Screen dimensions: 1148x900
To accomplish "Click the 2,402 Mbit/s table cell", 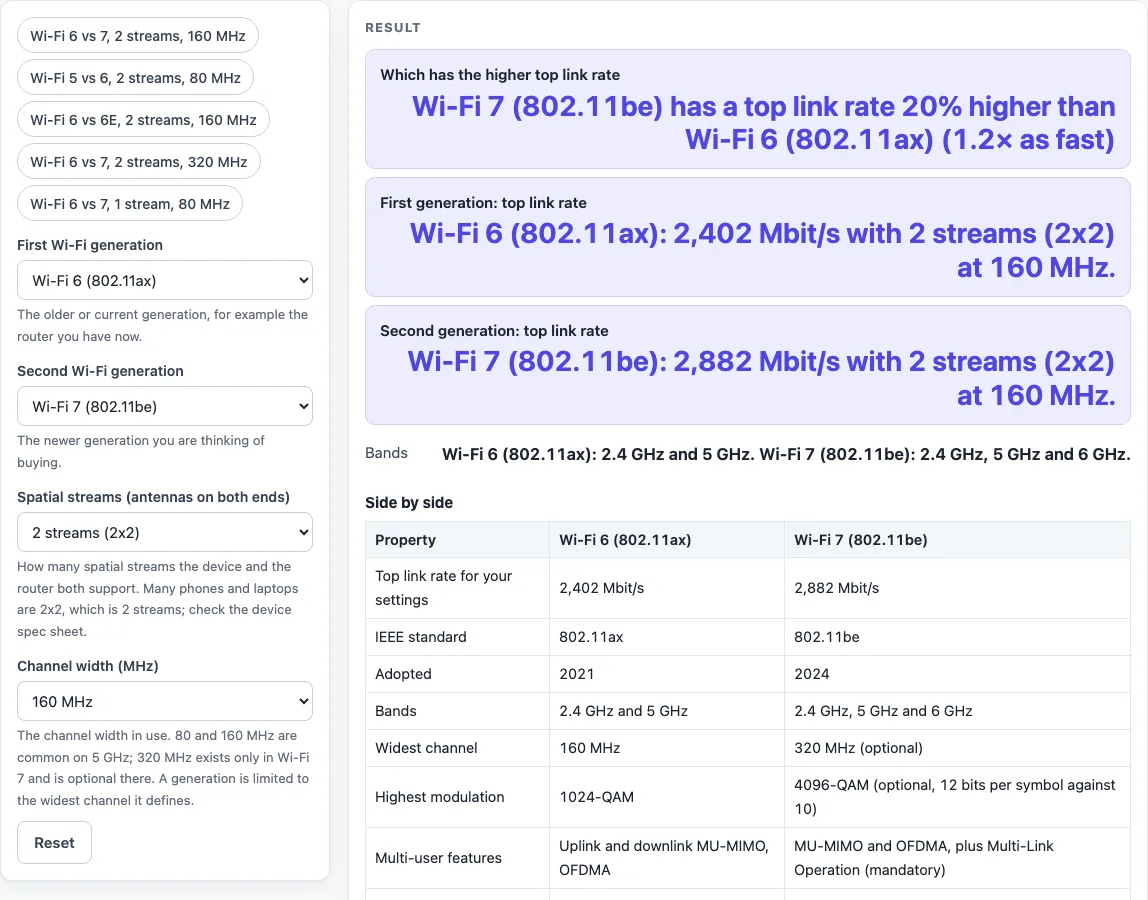I will click(x=667, y=588).
